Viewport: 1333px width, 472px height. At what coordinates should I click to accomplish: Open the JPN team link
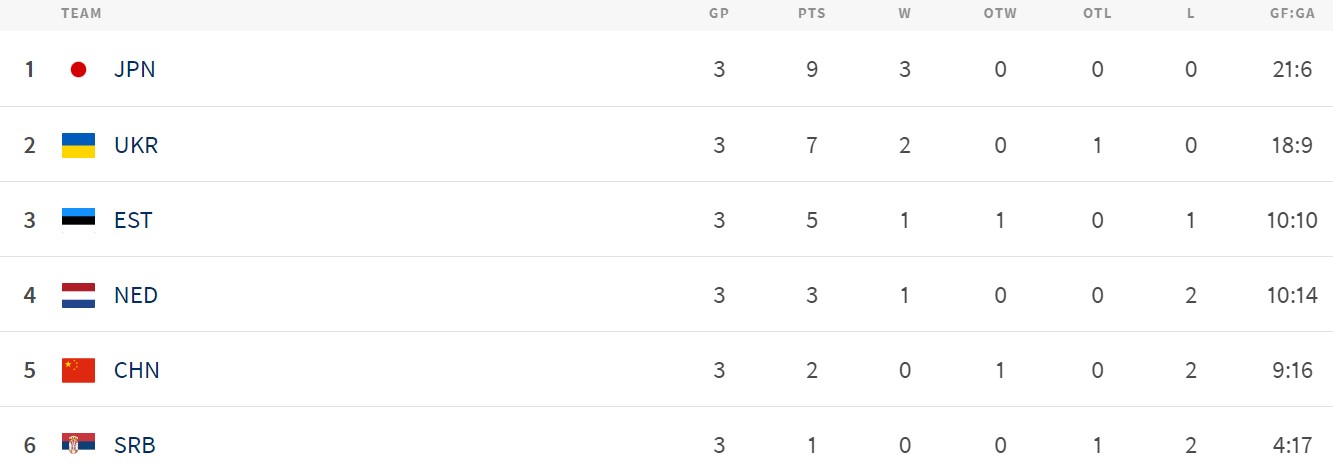(134, 70)
